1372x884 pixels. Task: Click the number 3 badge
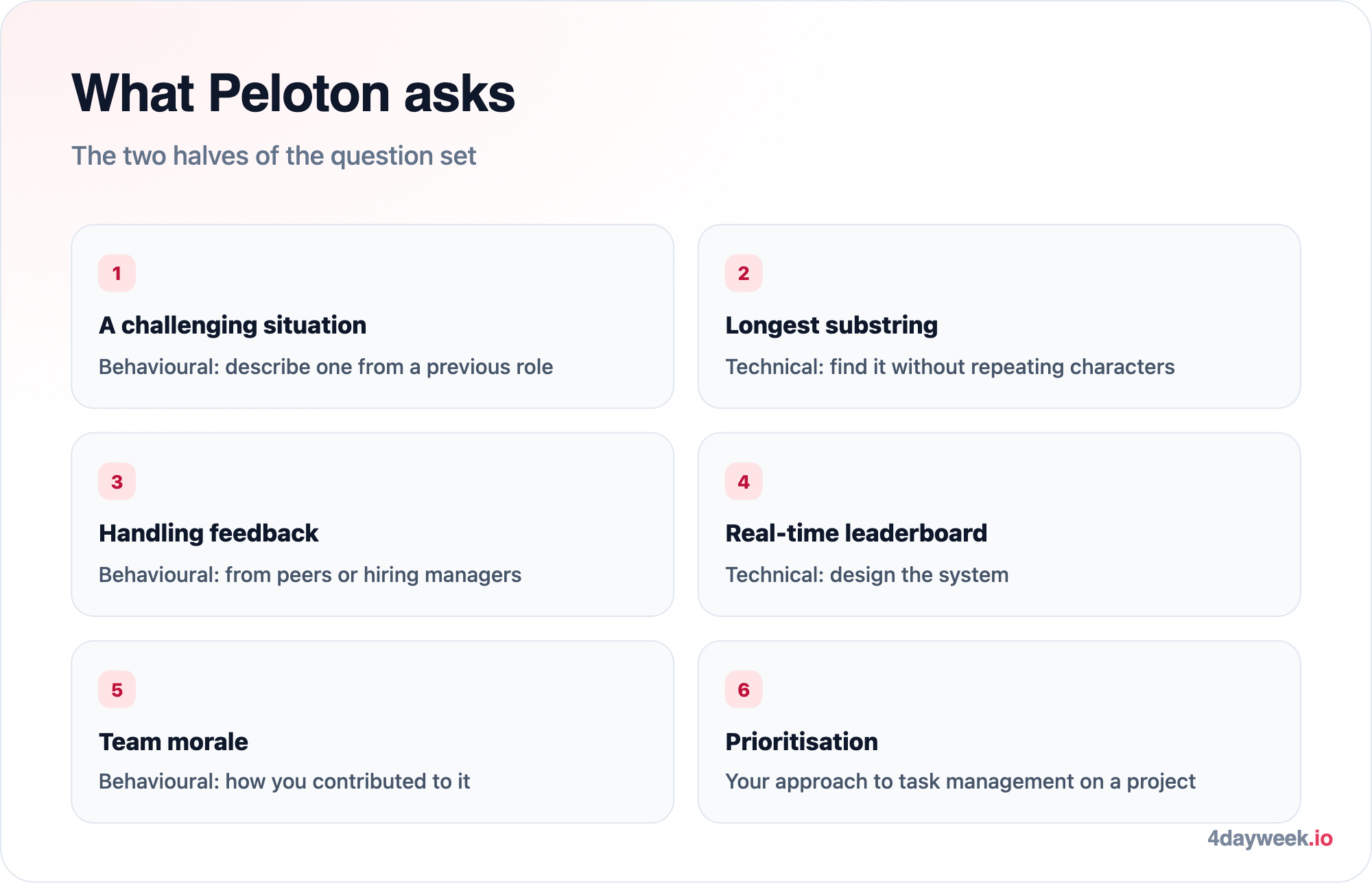117,482
